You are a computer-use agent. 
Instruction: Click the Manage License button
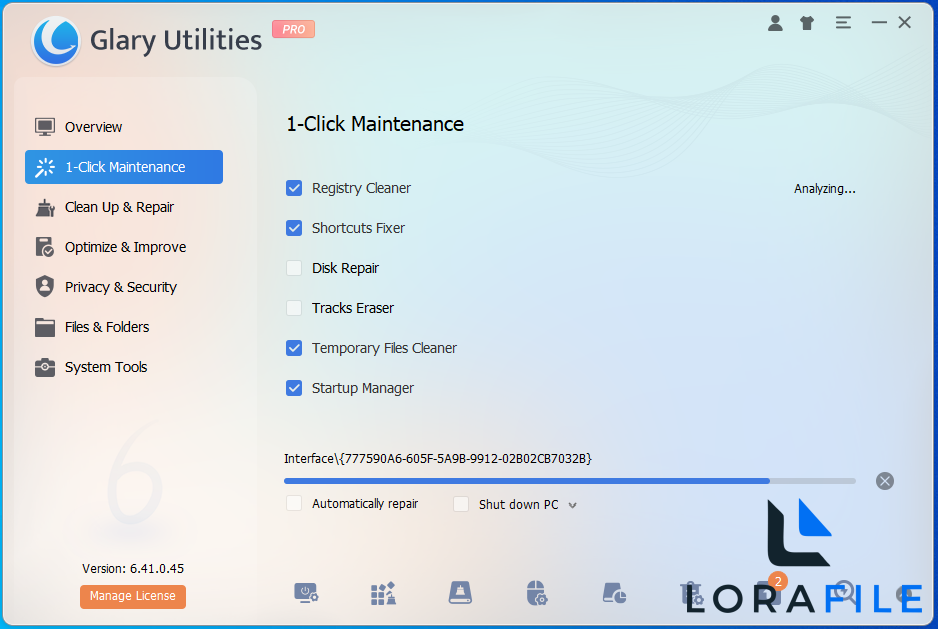click(132, 596)
